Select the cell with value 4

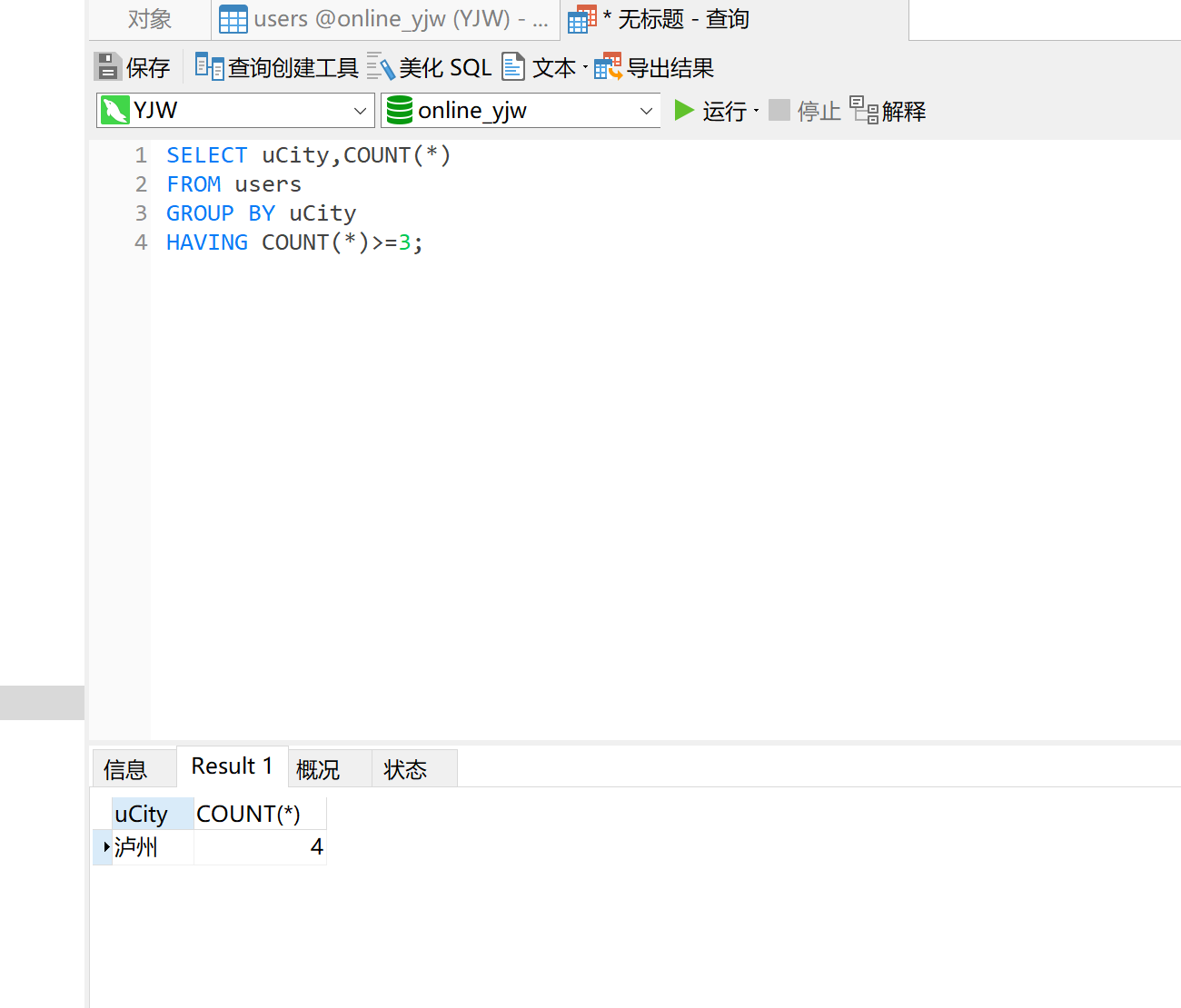coord(260,847)
